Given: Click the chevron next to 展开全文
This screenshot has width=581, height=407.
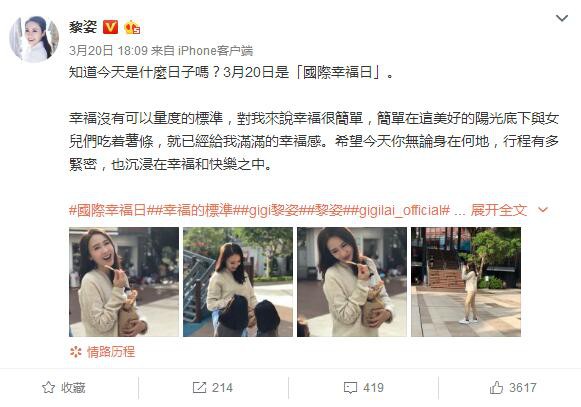Looking at the screenshot, I should point(542,210).
